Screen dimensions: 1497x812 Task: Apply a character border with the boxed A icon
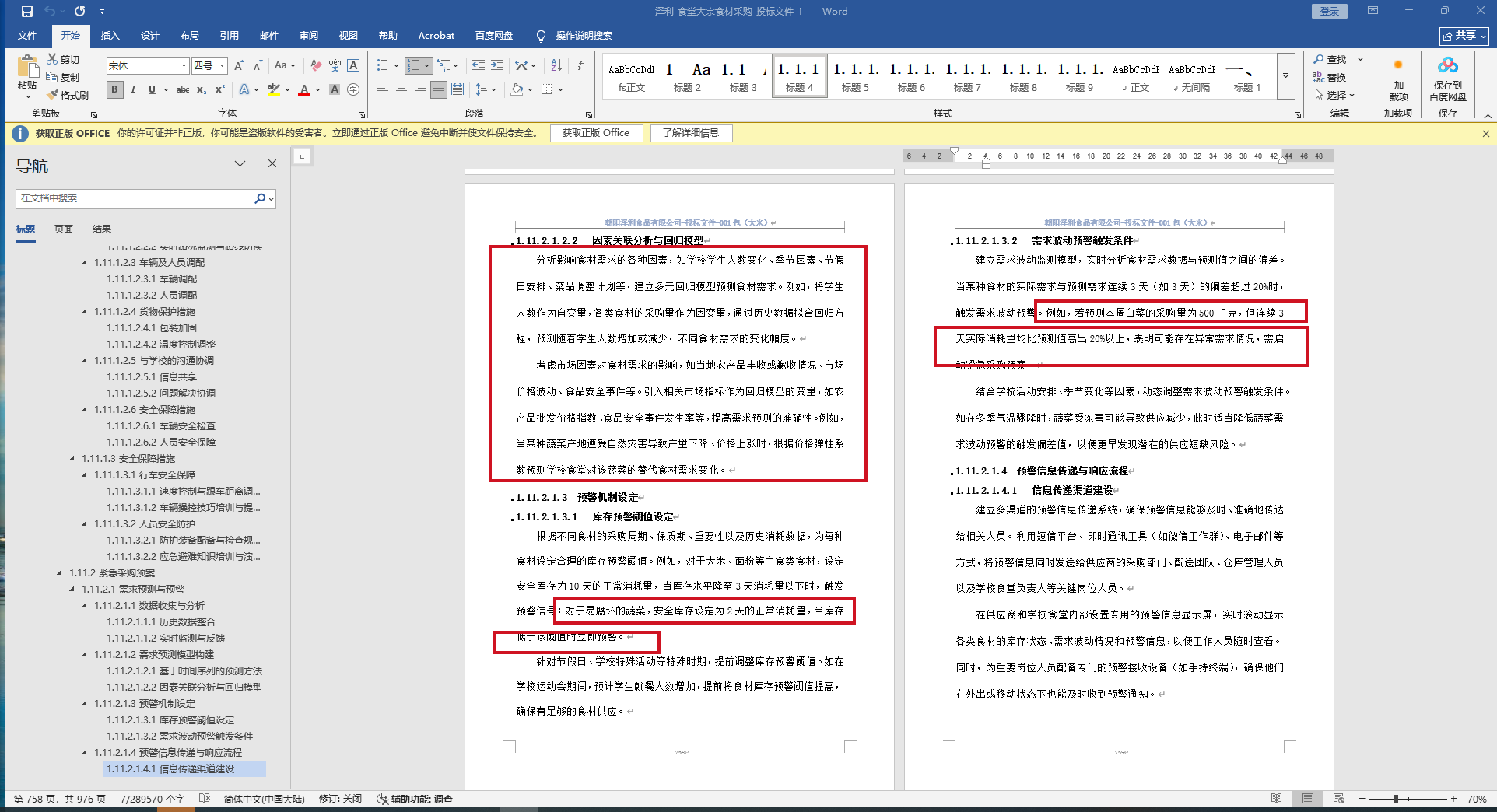coord(353,66)
